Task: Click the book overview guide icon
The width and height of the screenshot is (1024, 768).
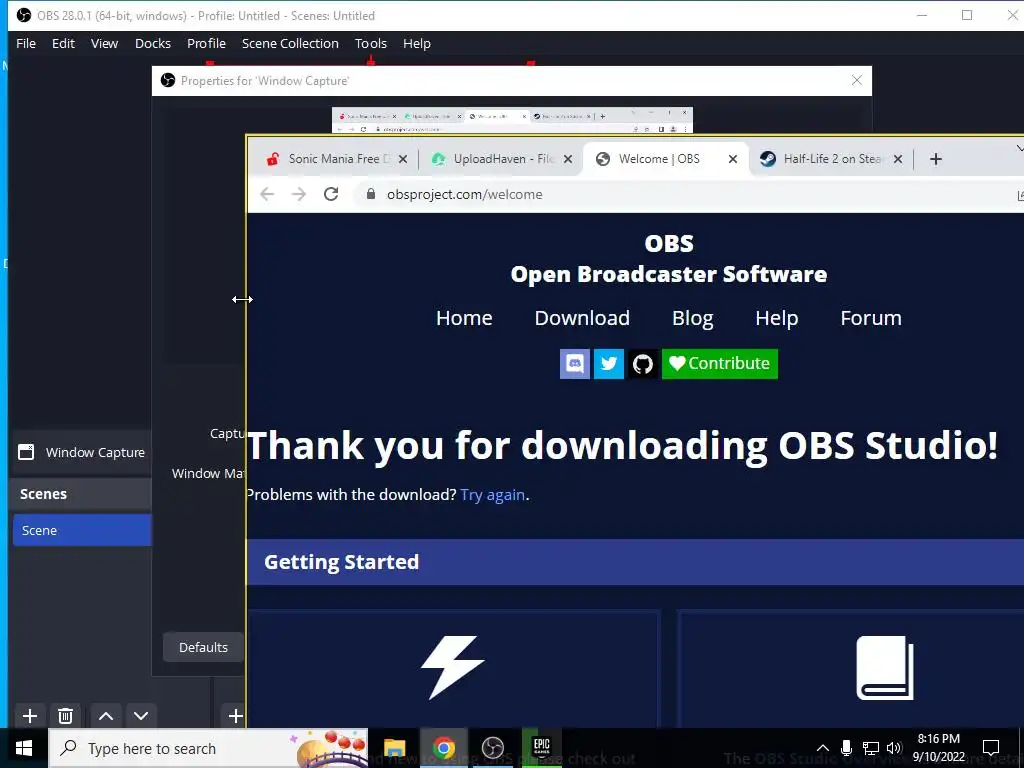Action: (885, 667)
